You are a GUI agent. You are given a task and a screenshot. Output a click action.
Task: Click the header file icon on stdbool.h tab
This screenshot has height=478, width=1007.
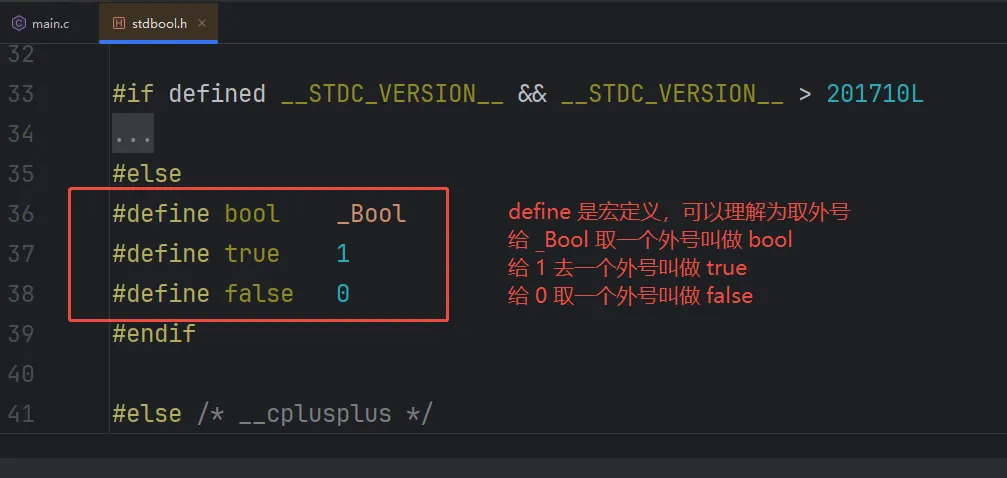pyautogui.click(x=119, y=24)
